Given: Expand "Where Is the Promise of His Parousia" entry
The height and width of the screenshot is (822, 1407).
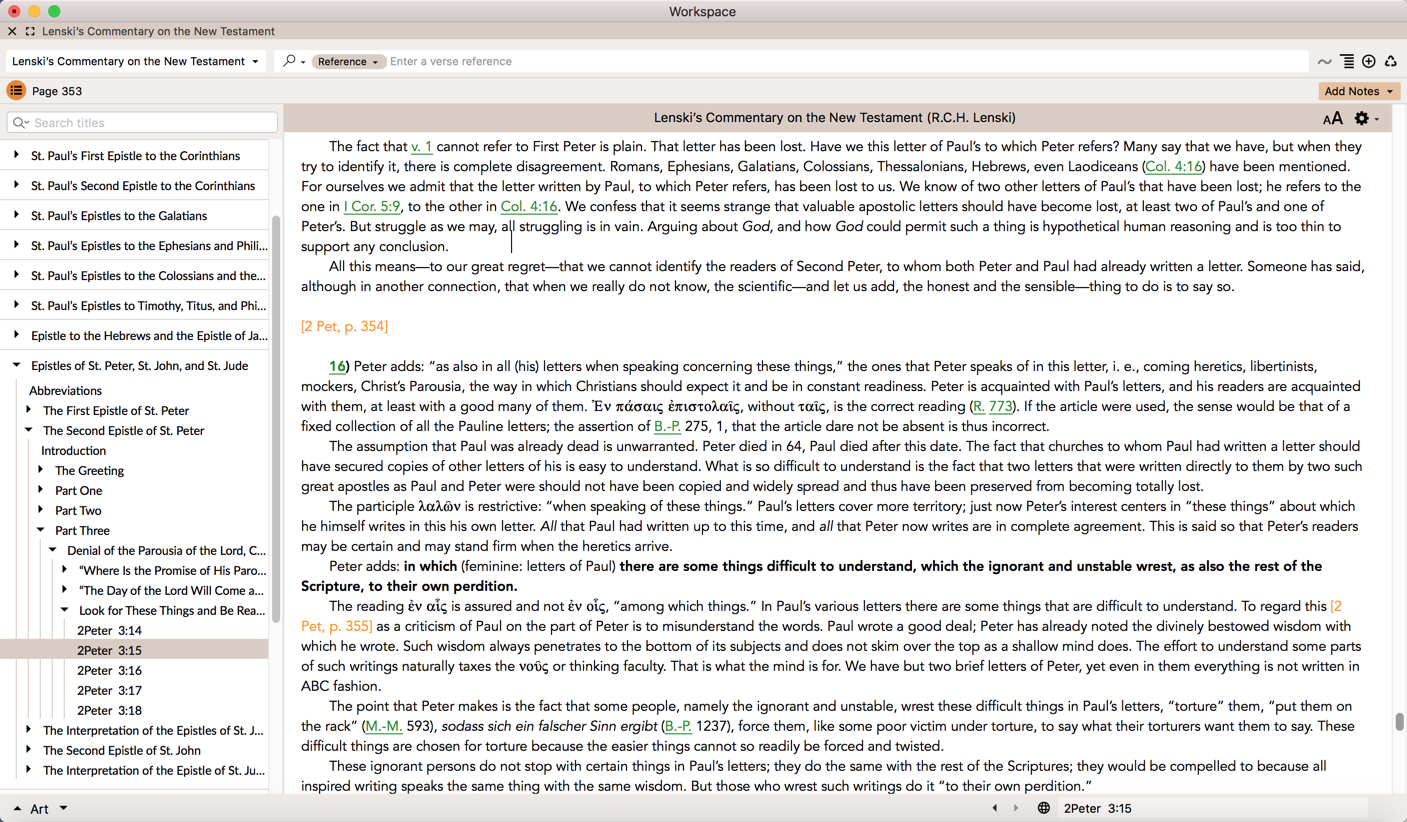Looking at the screenshot, I should pyautogui.click(x=64, y=570).
